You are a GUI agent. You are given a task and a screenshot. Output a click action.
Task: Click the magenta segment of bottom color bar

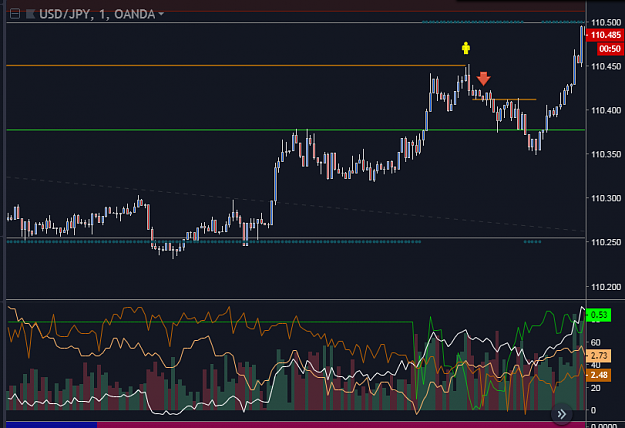click(341, 425)
